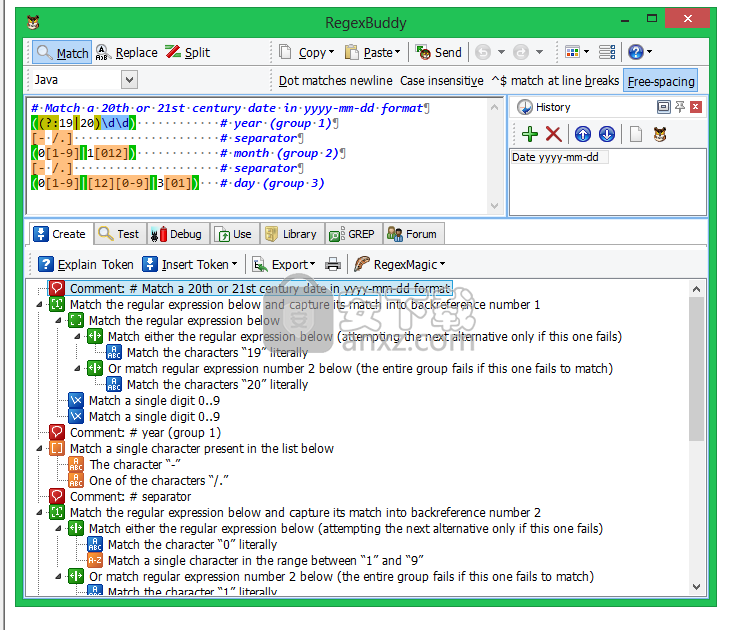Click the green plus icon in History

(529, 134)
